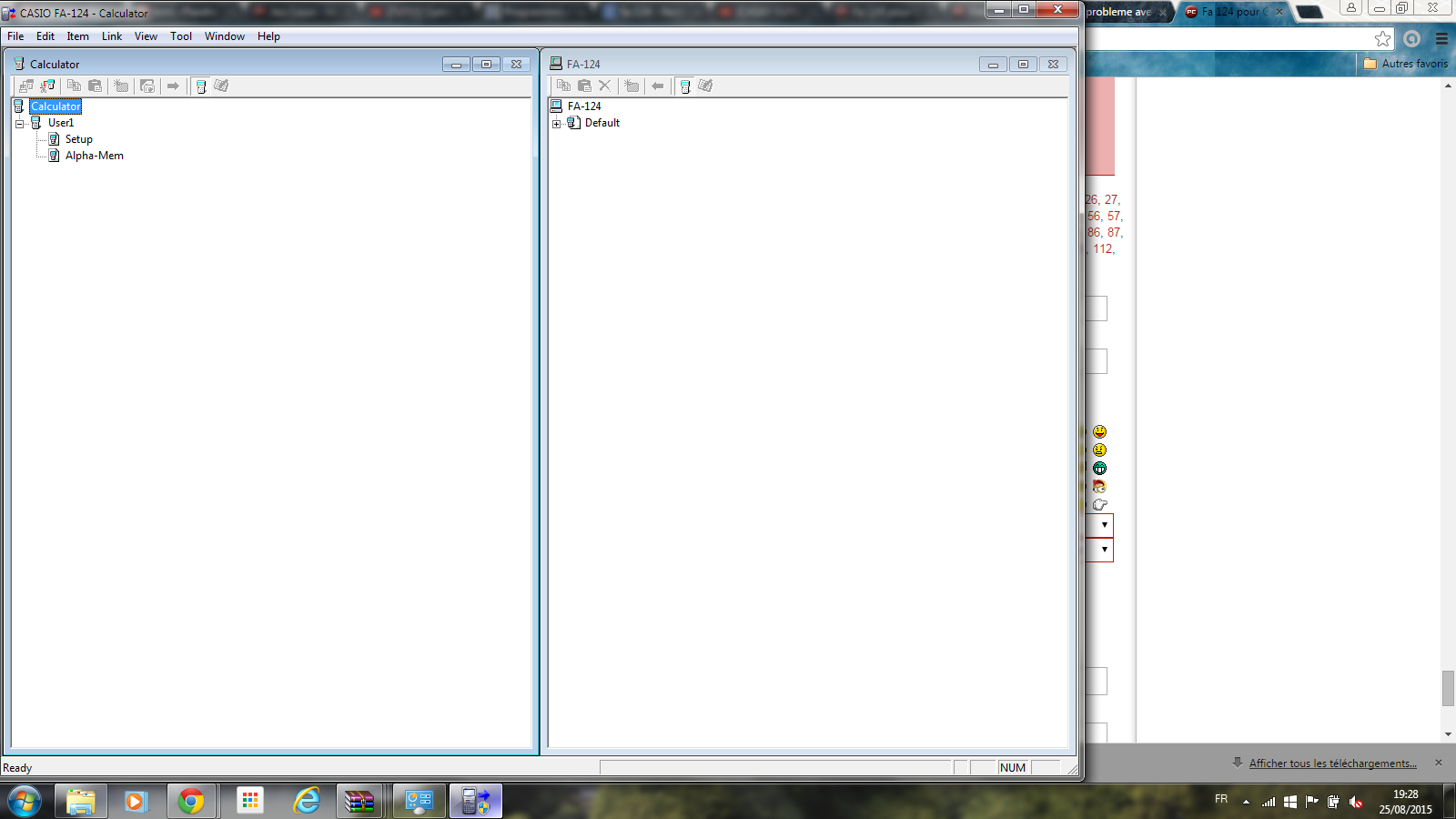
Task: Open the Autres favoris bookmarks folder
Action: [x=1406, y=64]
